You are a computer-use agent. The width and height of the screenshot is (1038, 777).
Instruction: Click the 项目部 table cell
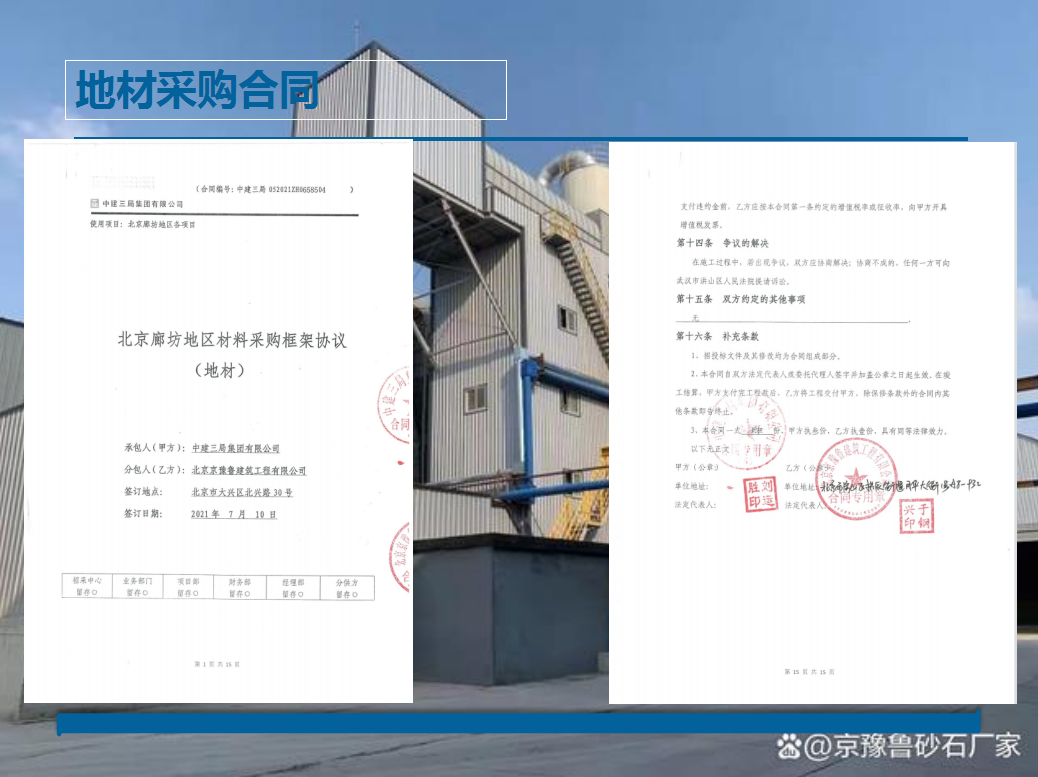[x=188, y=587]
